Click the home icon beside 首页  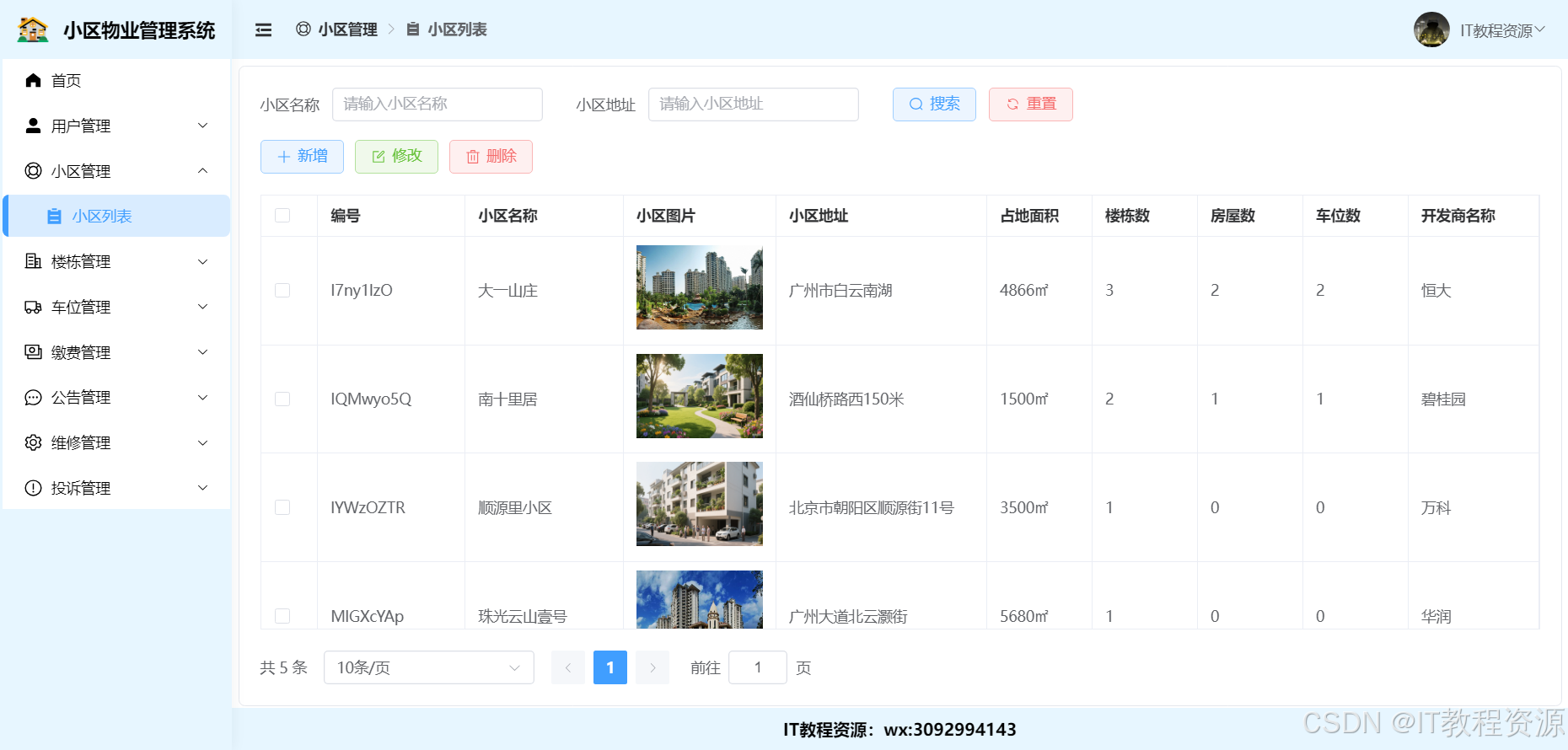pos(34,80)
